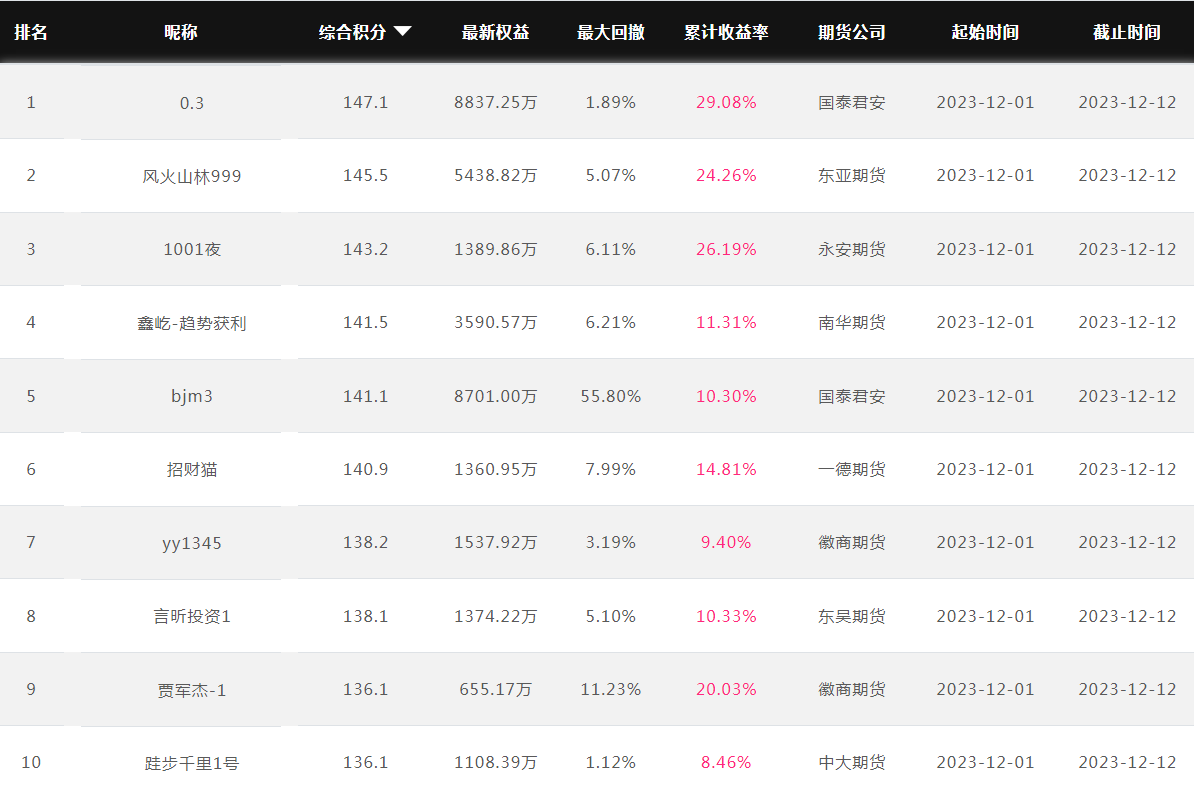Select equity 1360.95万
Screen dimensions: 1194x796
coord(496,469)
